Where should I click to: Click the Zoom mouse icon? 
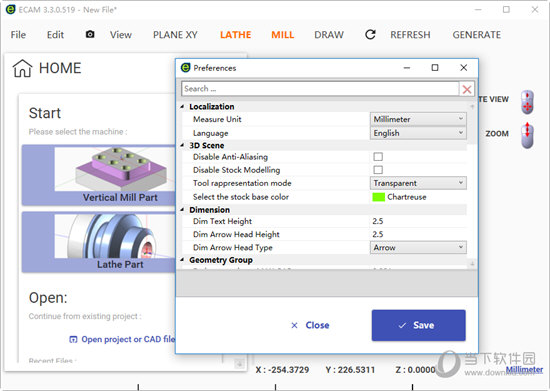[527, 135]
